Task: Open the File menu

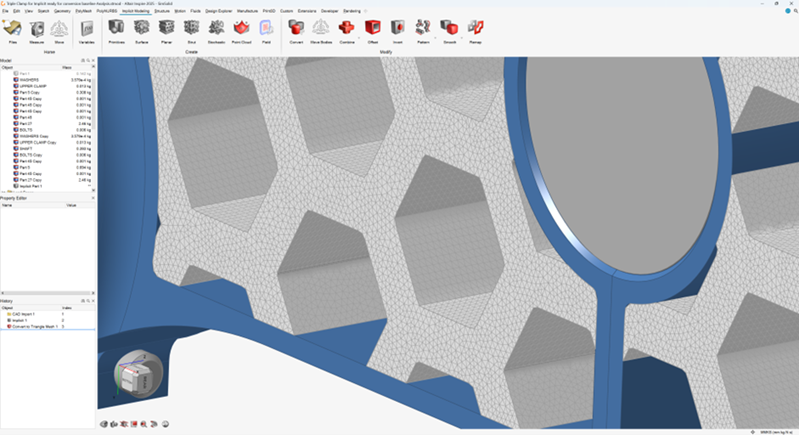Action: click(x=5, y=11)
